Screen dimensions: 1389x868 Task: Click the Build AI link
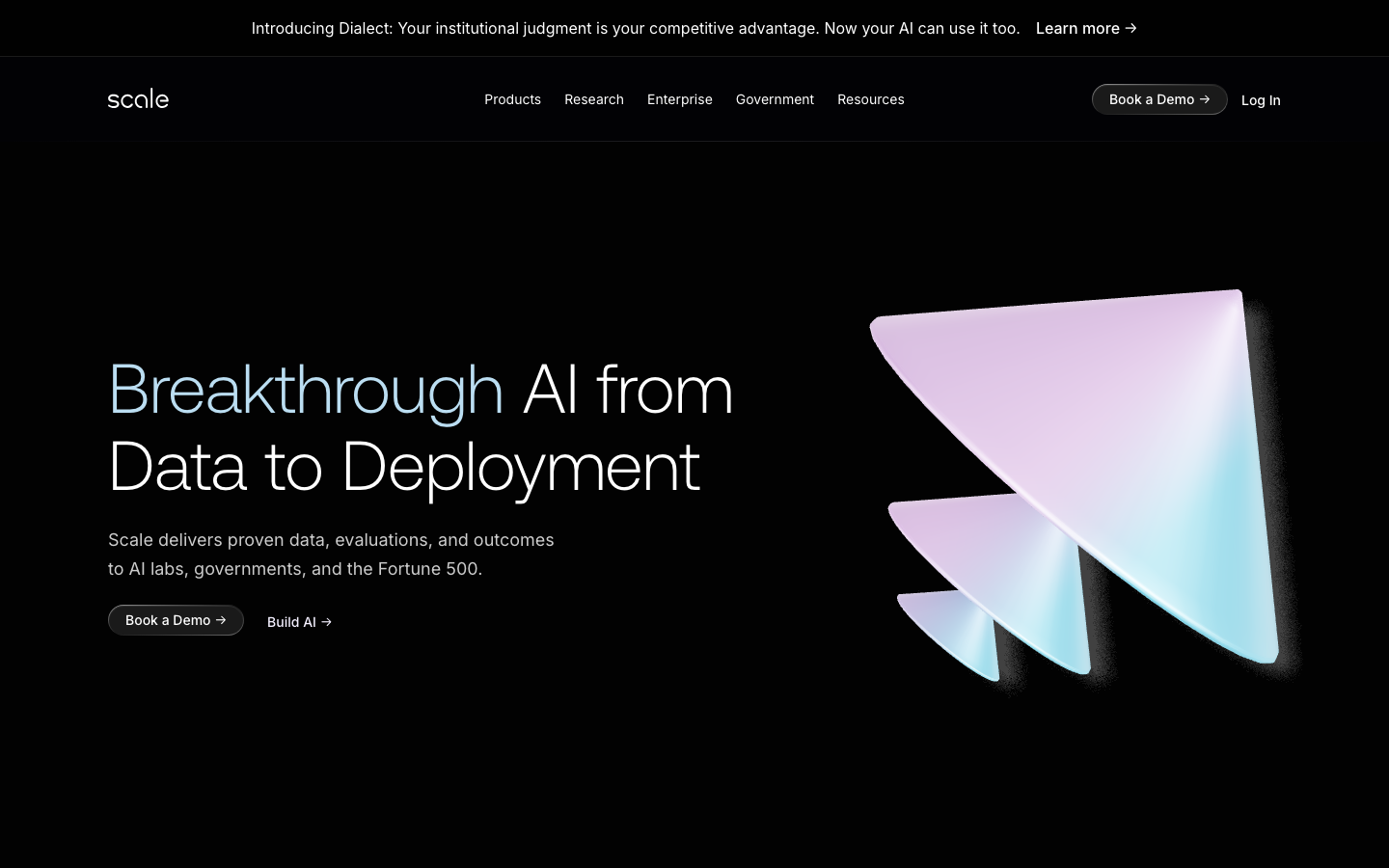pyautogui.click(x=299, y=622)
